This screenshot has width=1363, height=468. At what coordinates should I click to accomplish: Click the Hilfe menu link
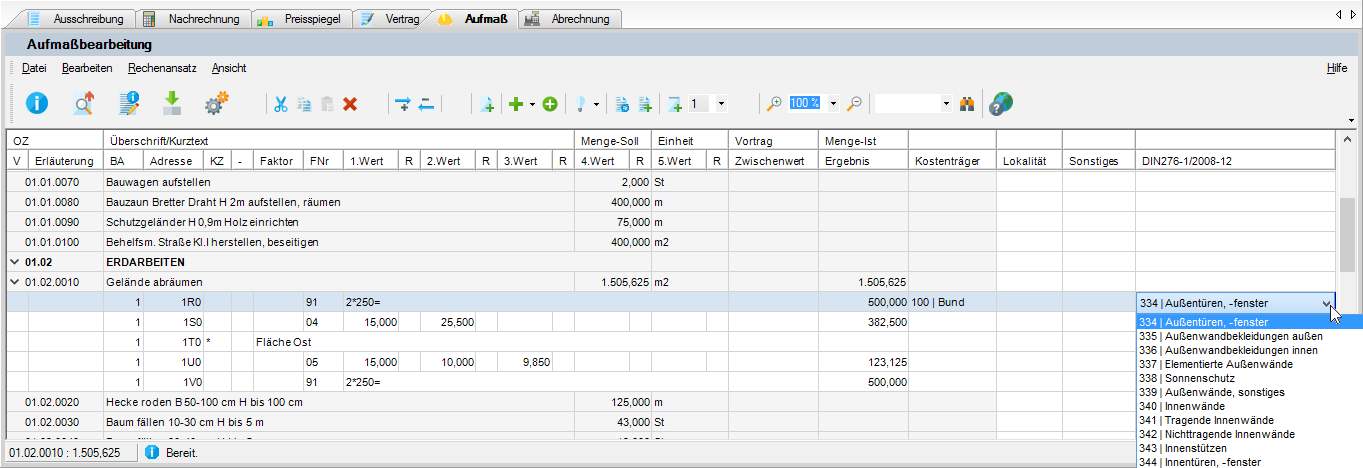[1336, 68]
